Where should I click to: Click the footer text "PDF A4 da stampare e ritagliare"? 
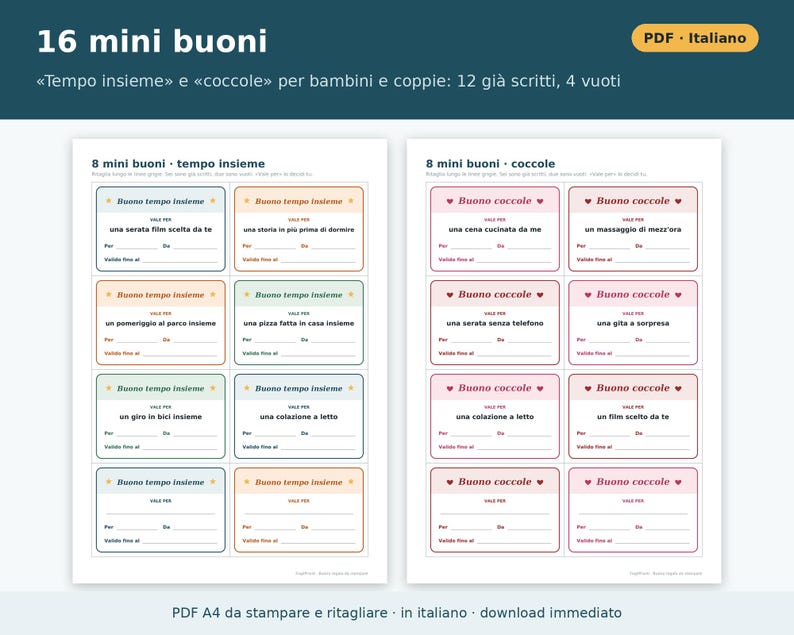point(280,613)
